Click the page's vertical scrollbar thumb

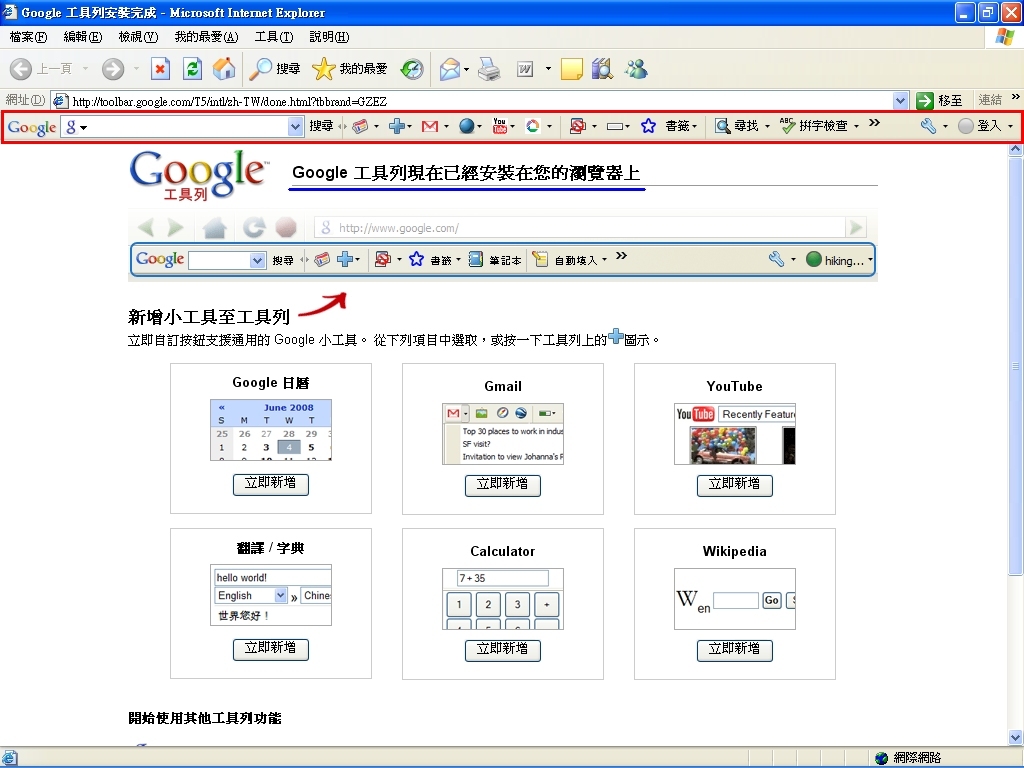pyautogui.click(x=1016, y=366)
